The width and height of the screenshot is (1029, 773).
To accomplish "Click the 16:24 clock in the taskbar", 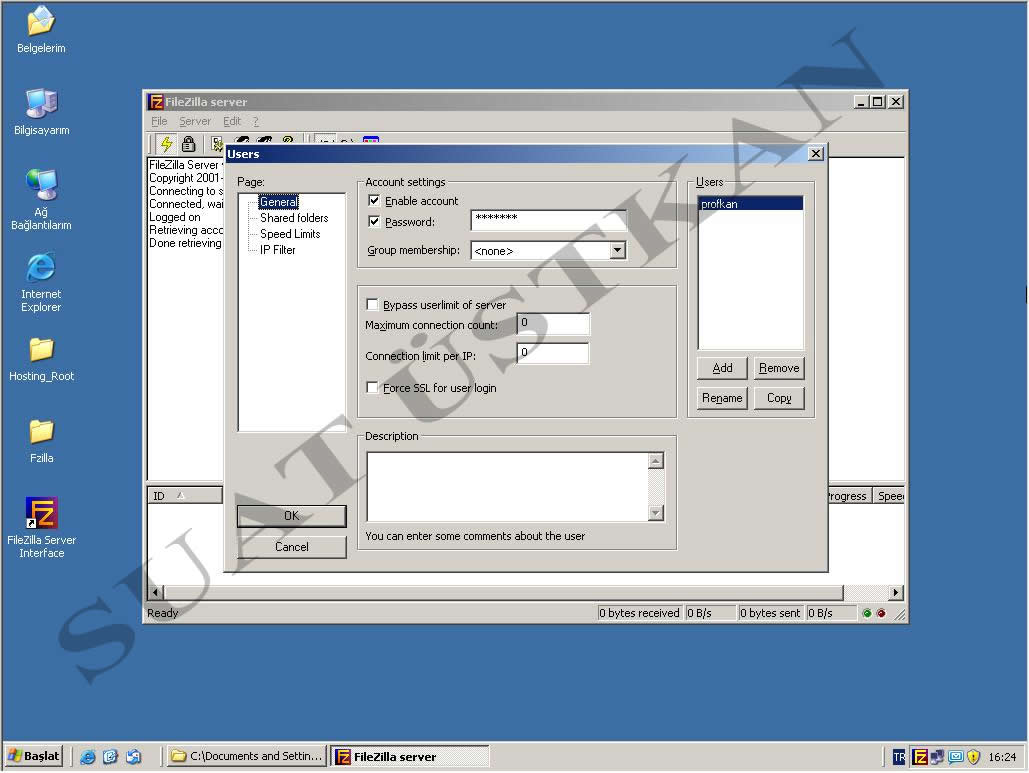I will [x=1002, y=757].
